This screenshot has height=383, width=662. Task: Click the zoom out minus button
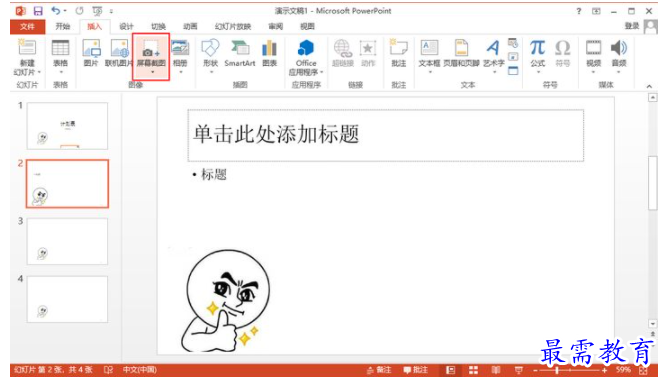coord(535,370)
